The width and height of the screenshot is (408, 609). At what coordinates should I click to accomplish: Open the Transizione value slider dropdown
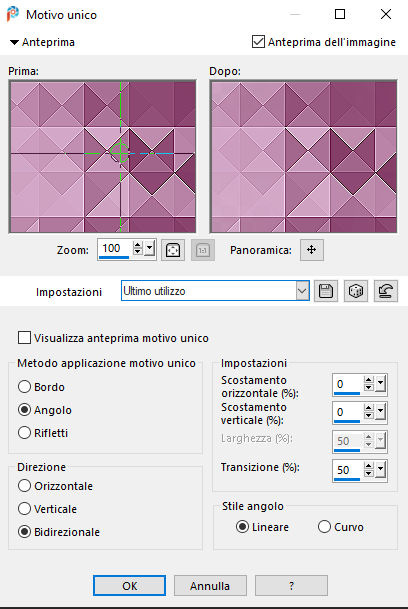pos(380,469)
